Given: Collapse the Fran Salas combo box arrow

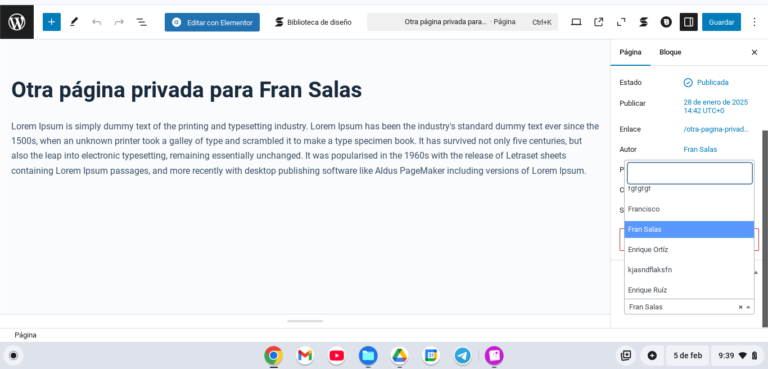Looking at the screenshot, I should coord(748,307).
